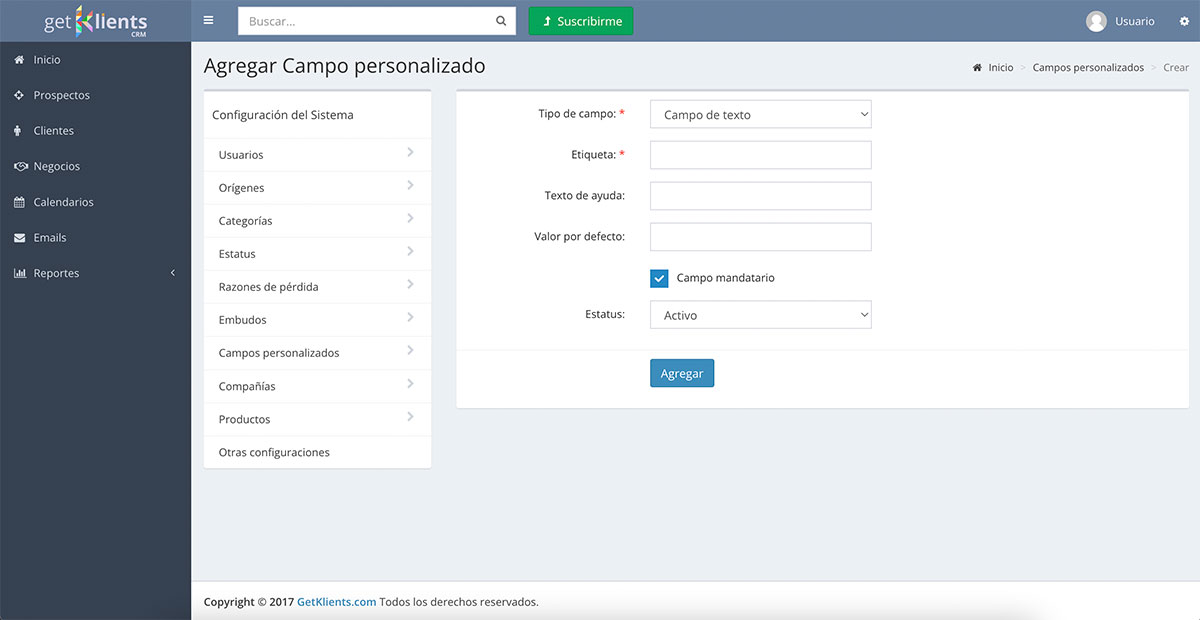Go to Campos personalizados breadcrumb

pyautogui.click(x=1087, y=68)
